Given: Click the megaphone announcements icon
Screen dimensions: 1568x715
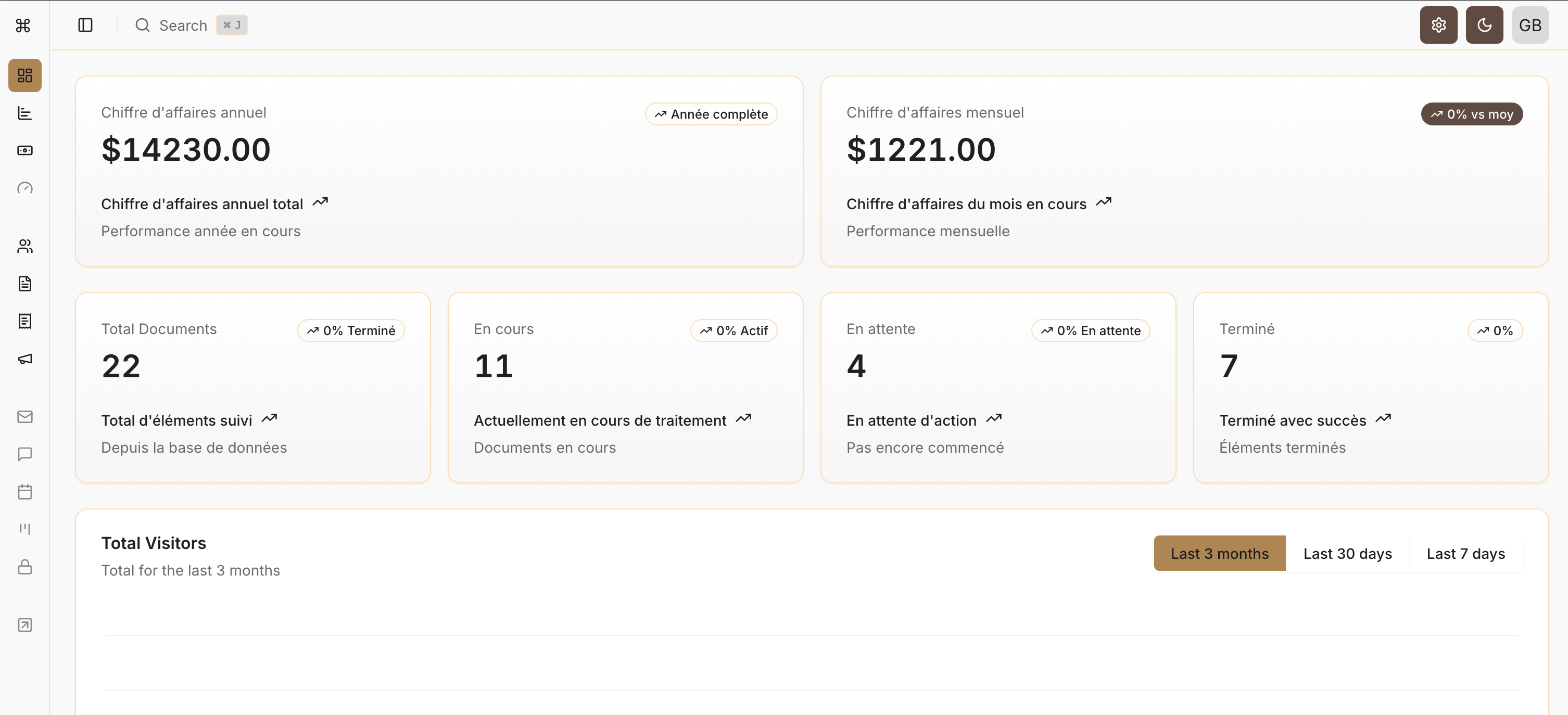Looking at the screenshot, I should [24, 359].
